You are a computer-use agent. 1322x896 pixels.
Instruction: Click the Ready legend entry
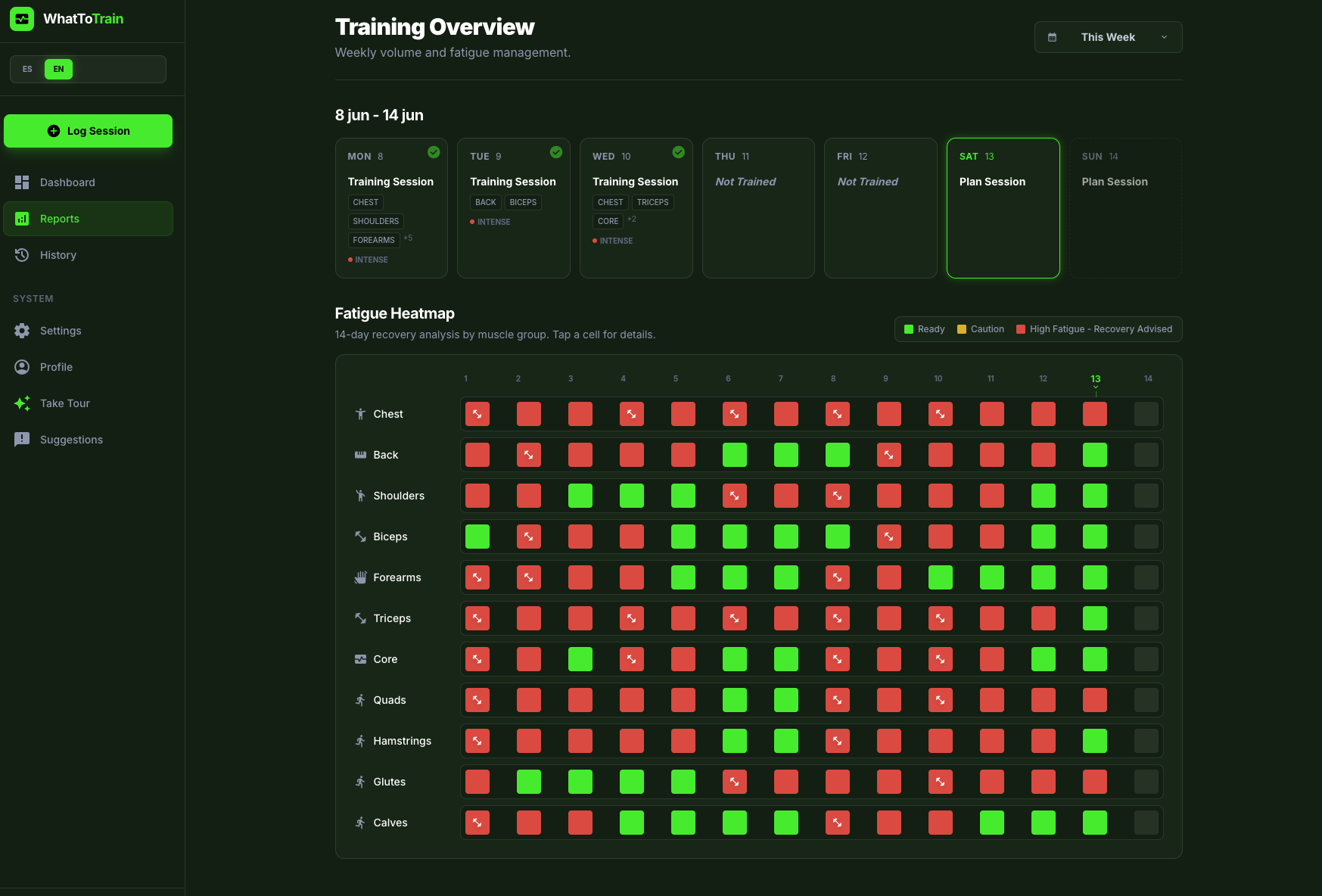click(925, 329)
